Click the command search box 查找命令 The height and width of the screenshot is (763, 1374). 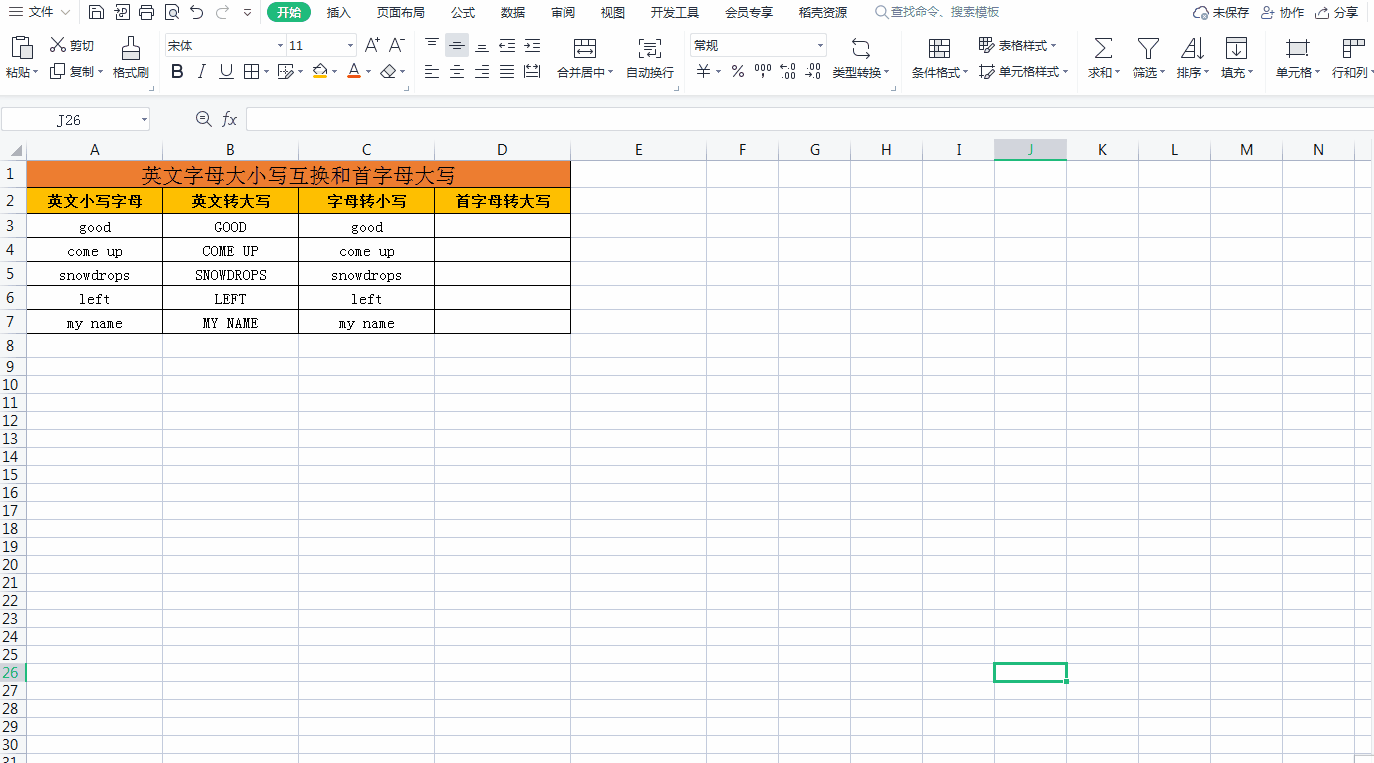point(936,13)
